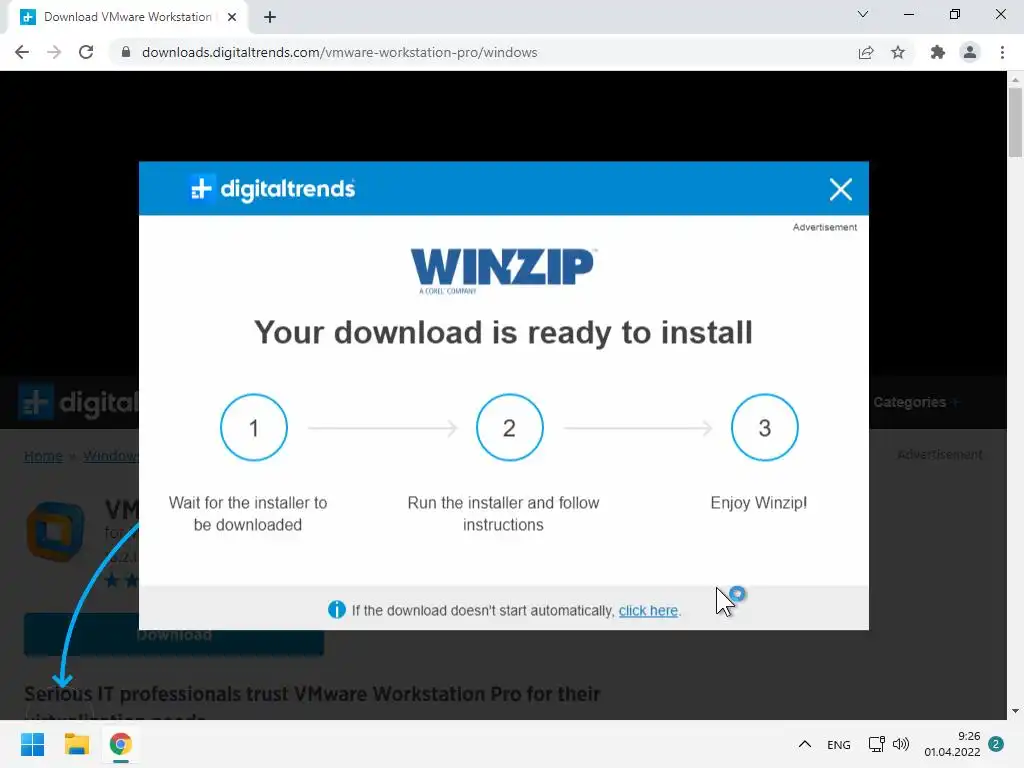Open notifications badge showing 2

[x=996, y=744]
